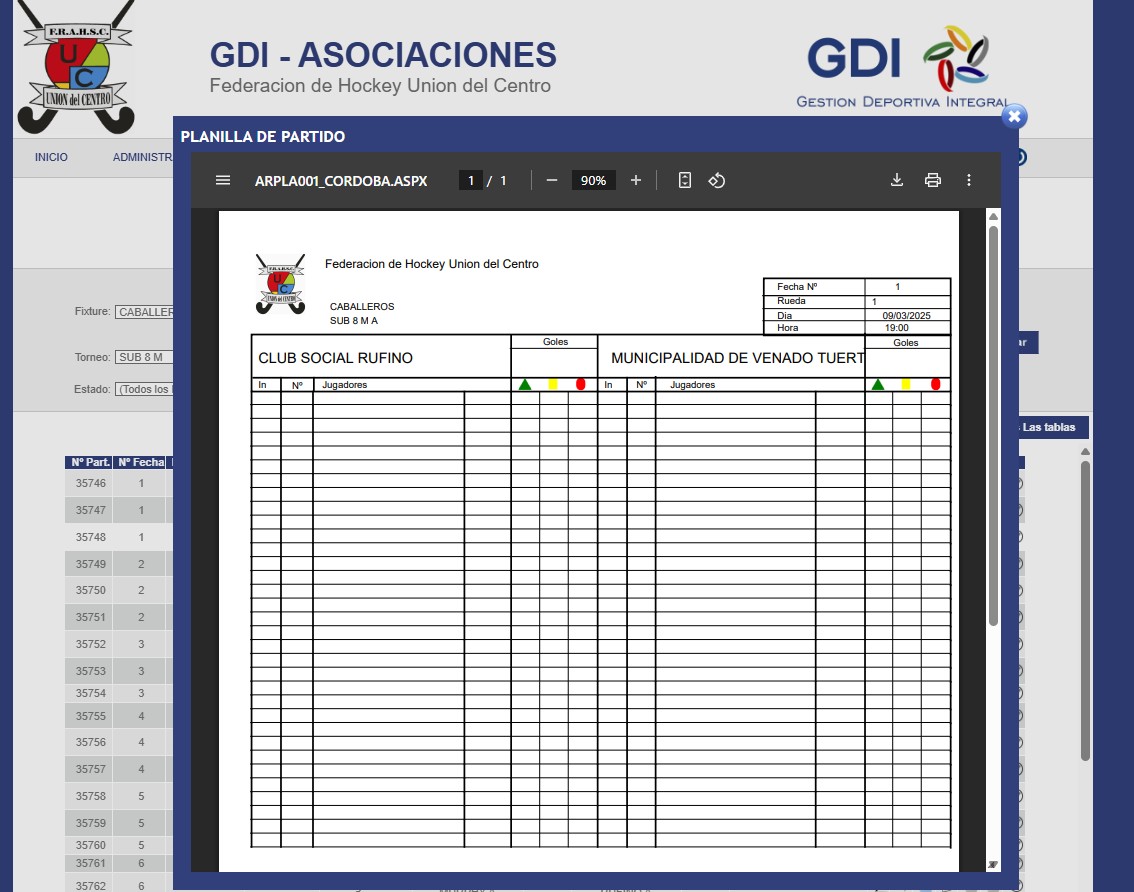
Task: Click the PDF page number field
Action: (470, 180)
